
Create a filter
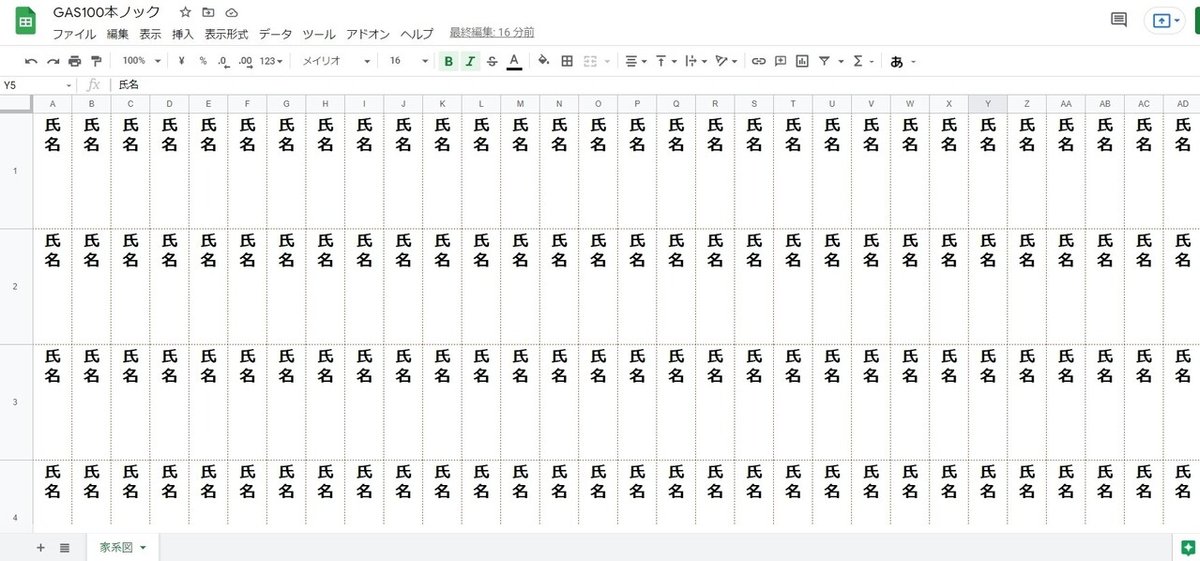[825, 61]
